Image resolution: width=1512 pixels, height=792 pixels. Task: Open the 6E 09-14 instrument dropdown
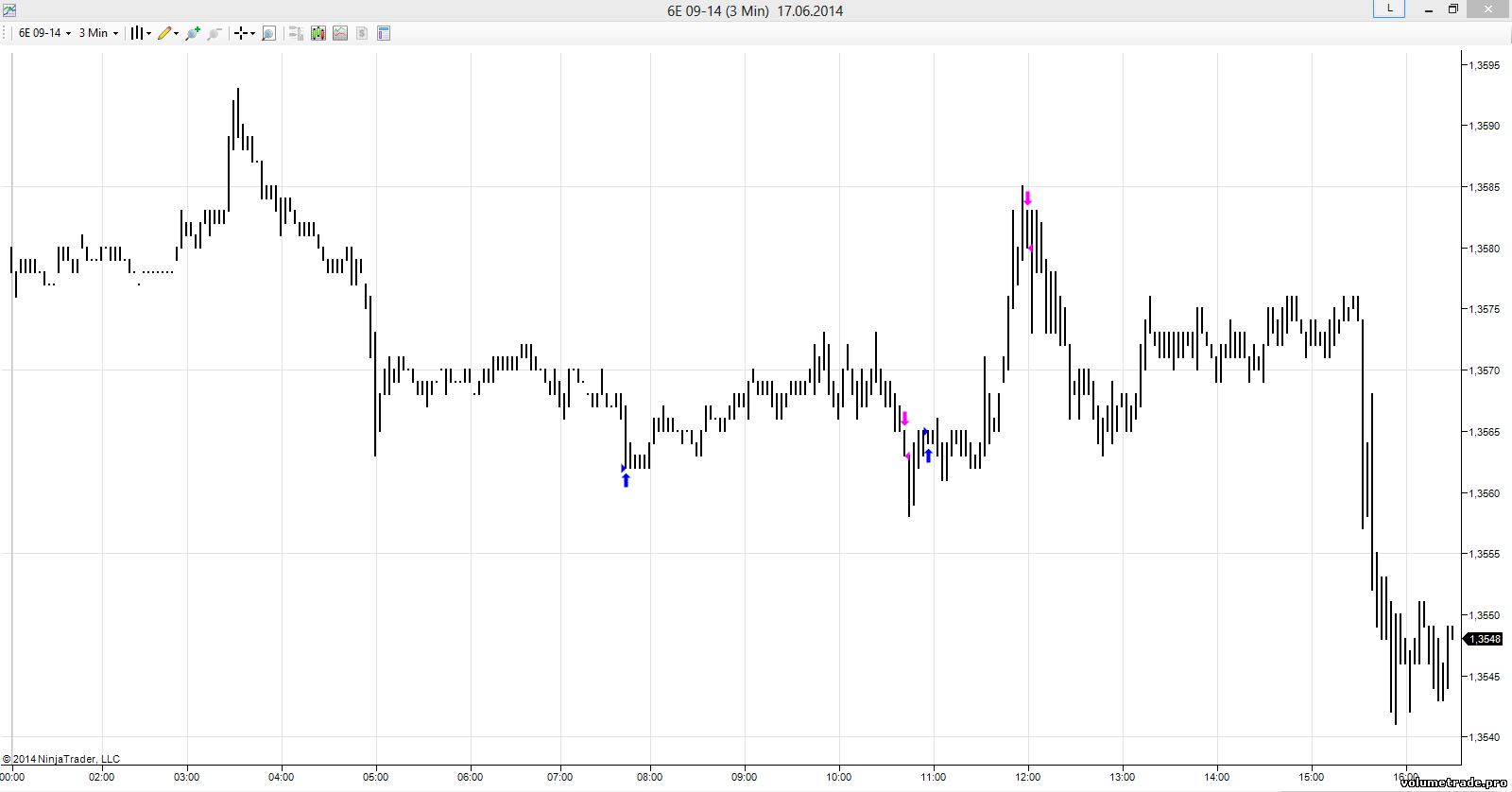44,33
